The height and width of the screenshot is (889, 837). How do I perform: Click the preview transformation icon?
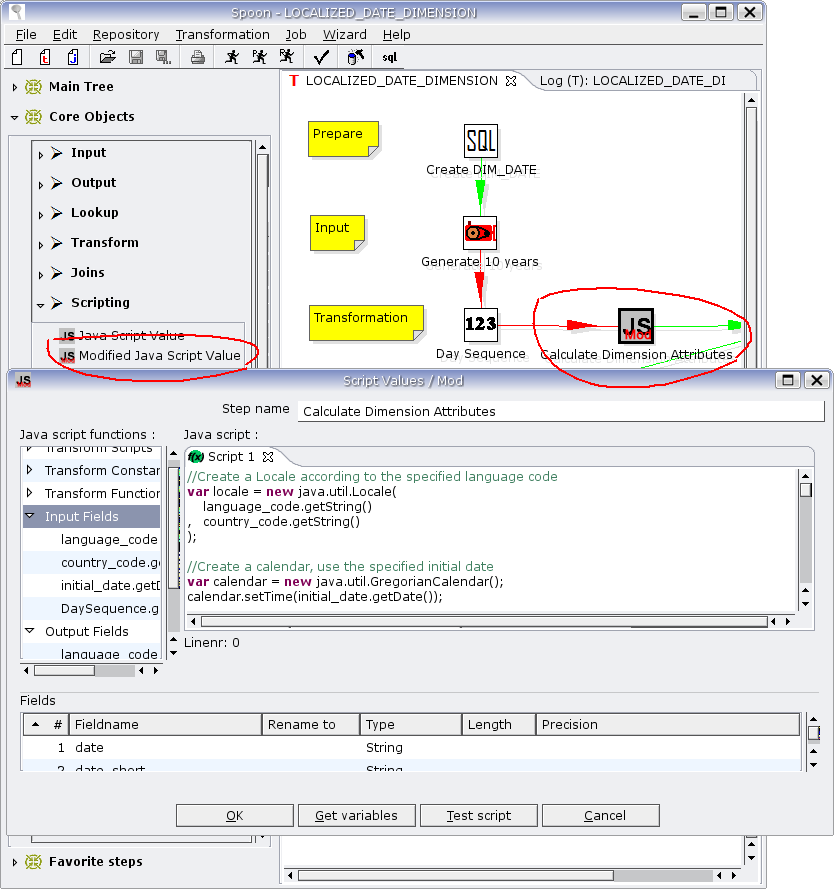(259, 57)
